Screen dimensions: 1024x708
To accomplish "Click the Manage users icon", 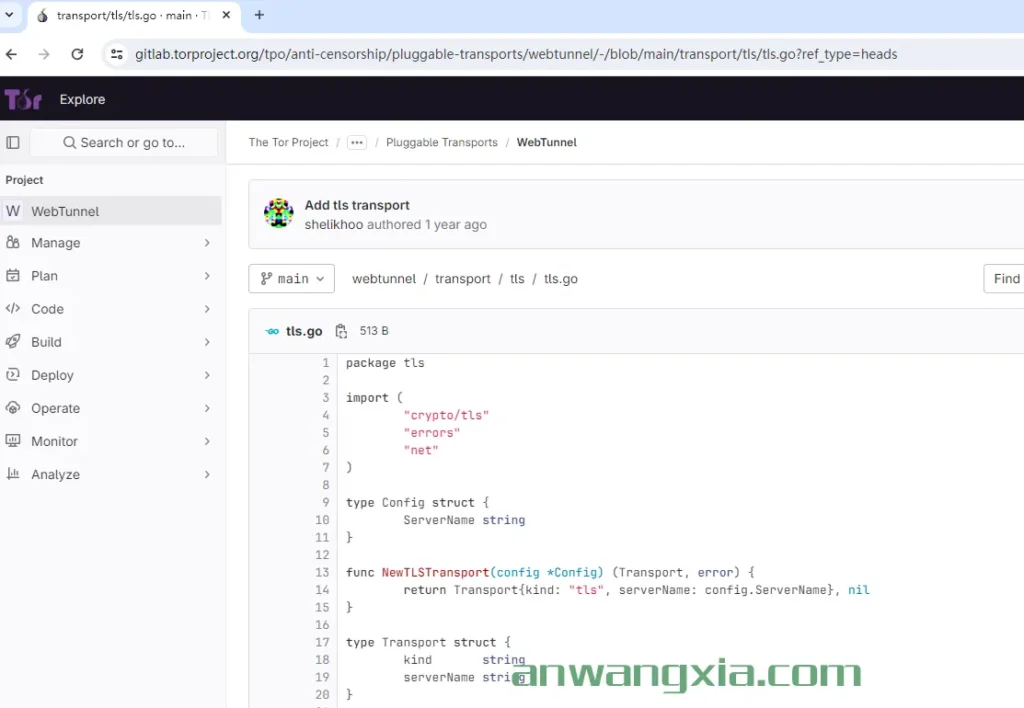I will coord(12,242).
